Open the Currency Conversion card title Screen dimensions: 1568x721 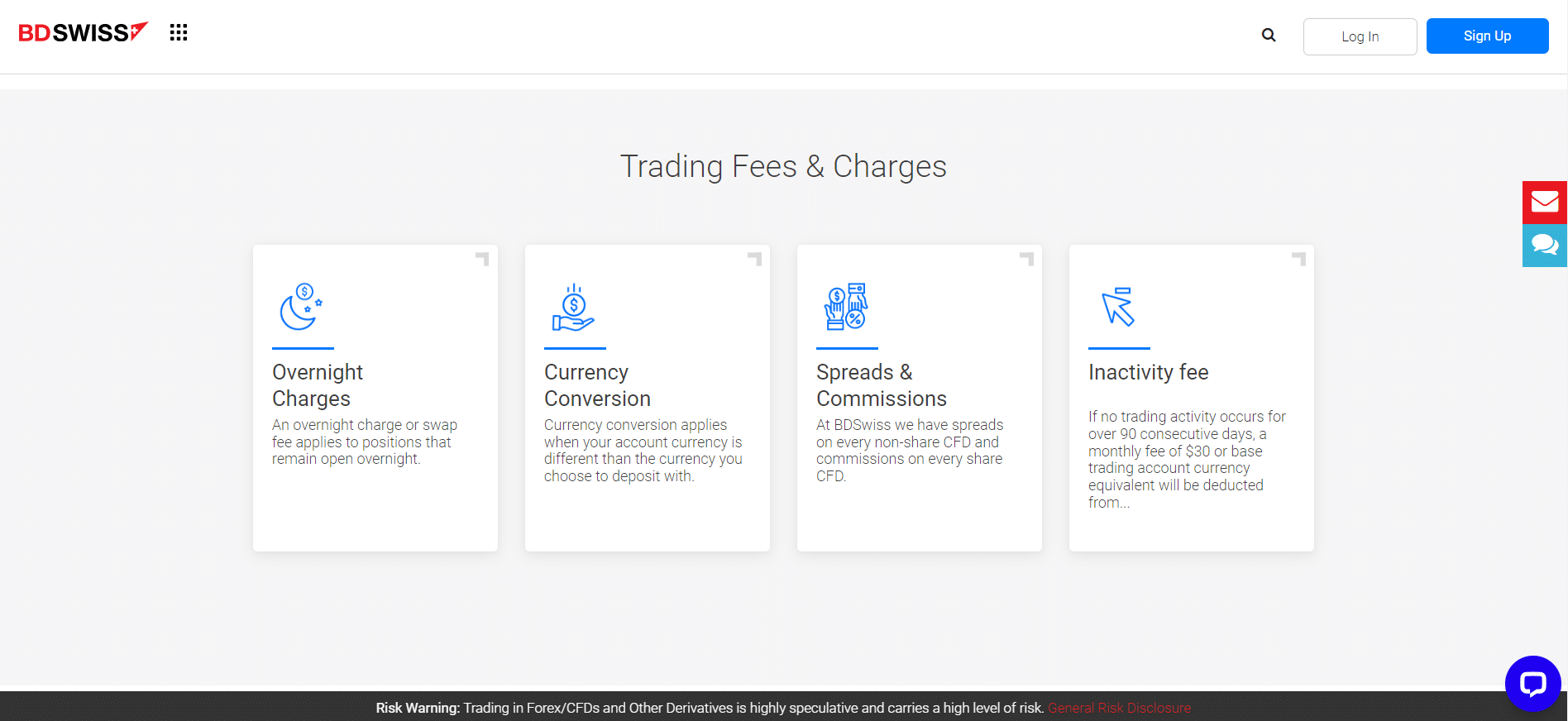597,385
